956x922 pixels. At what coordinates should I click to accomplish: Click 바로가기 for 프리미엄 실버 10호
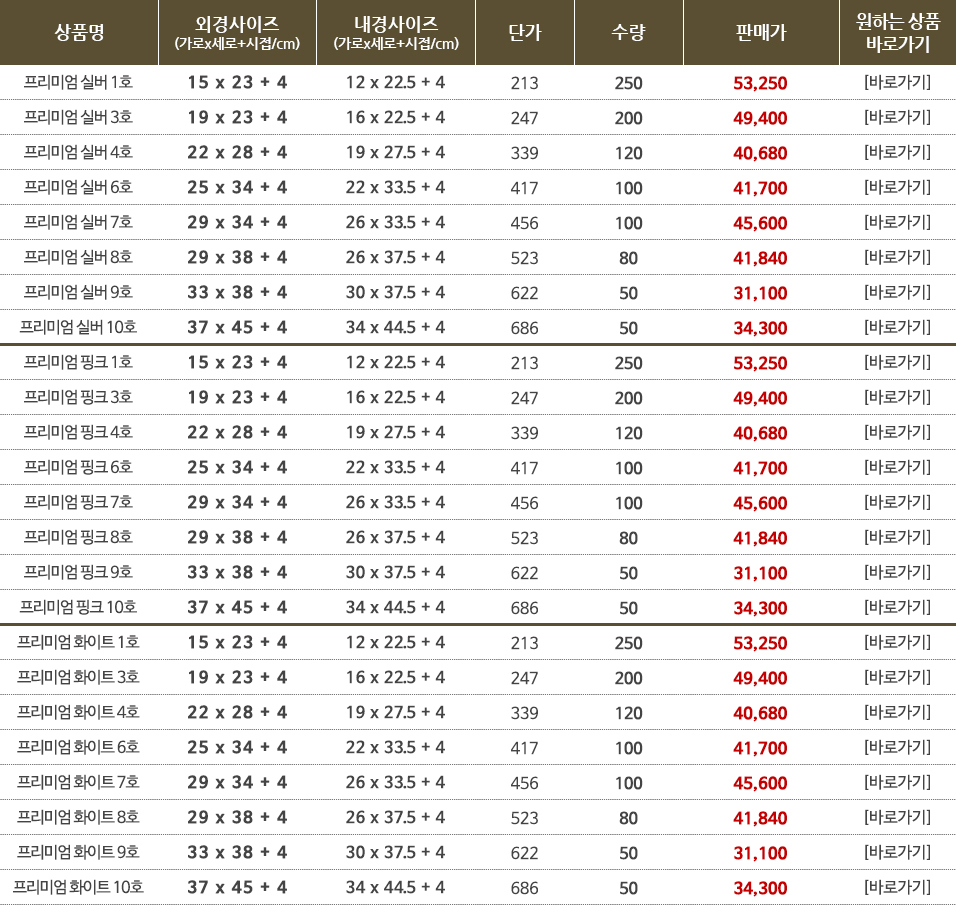click(x=897, y=327)
